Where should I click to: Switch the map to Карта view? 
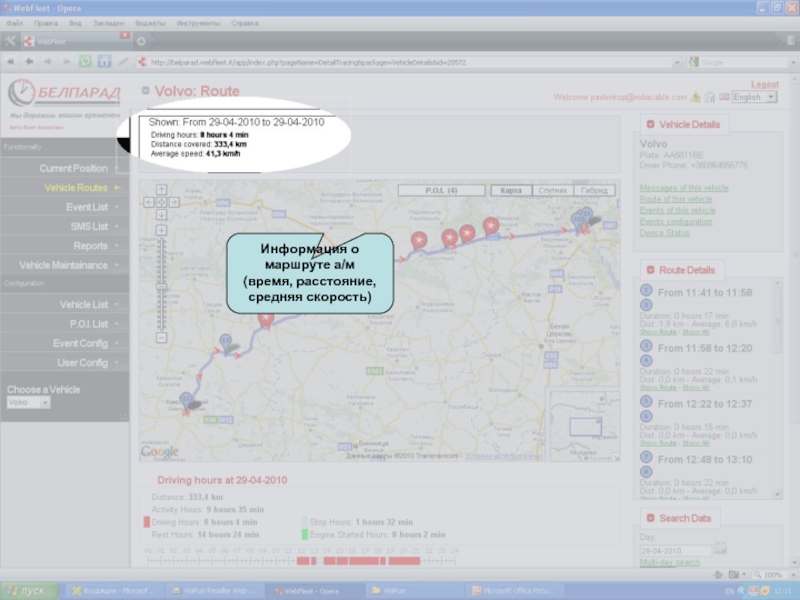pos(511,190)
